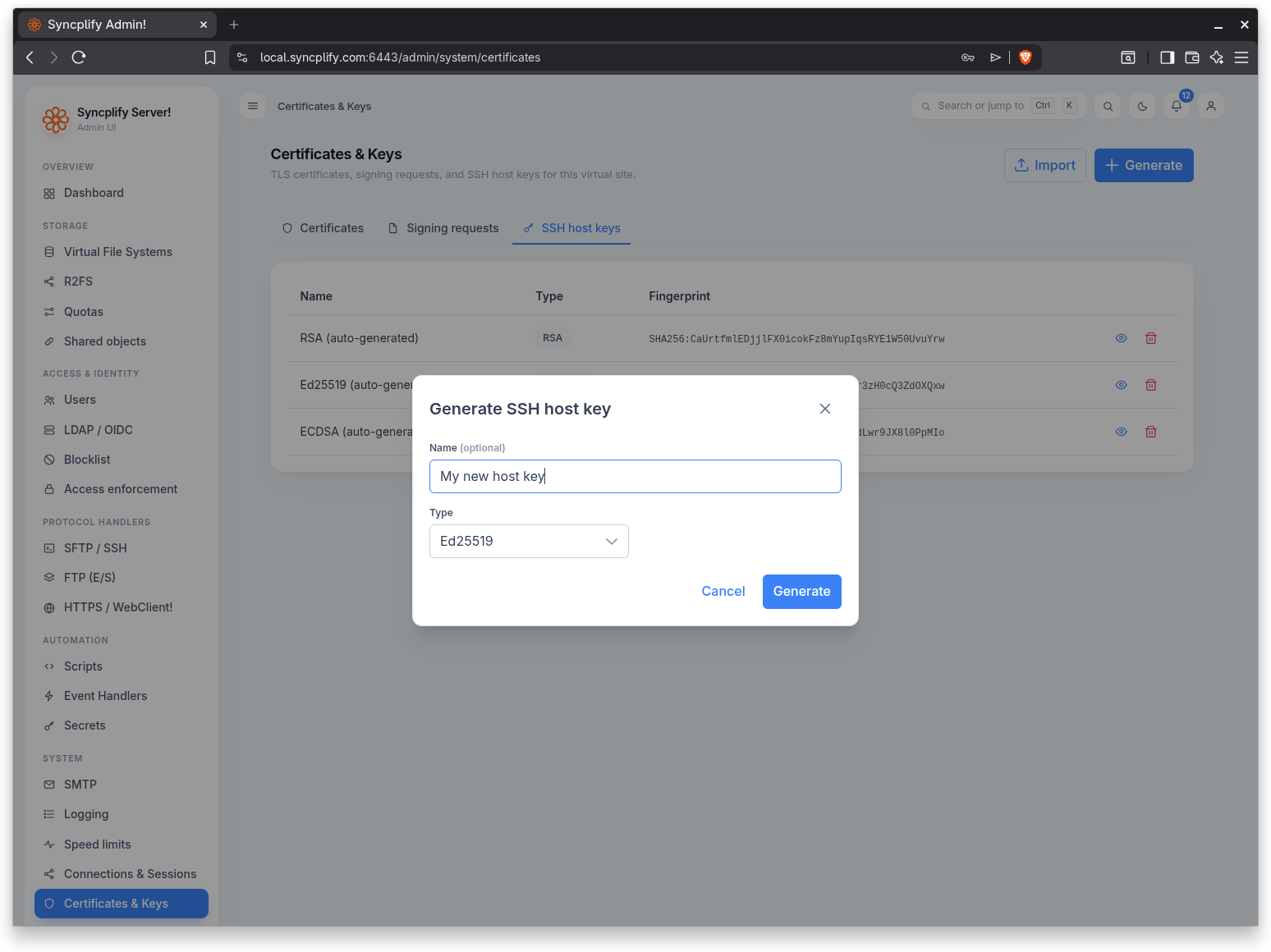Click the Name column header
This screenshot has width=1271, height=952.
pos(316,296)
